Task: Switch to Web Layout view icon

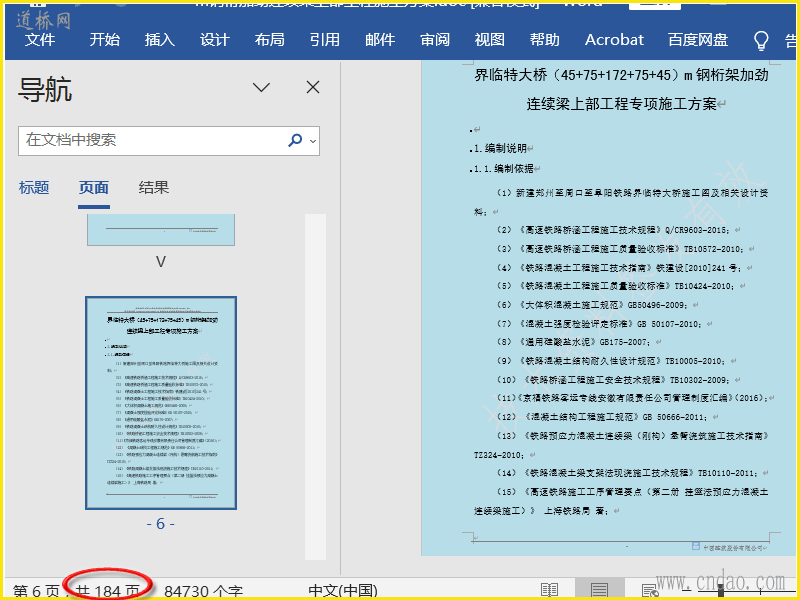Action: (649, 590)
